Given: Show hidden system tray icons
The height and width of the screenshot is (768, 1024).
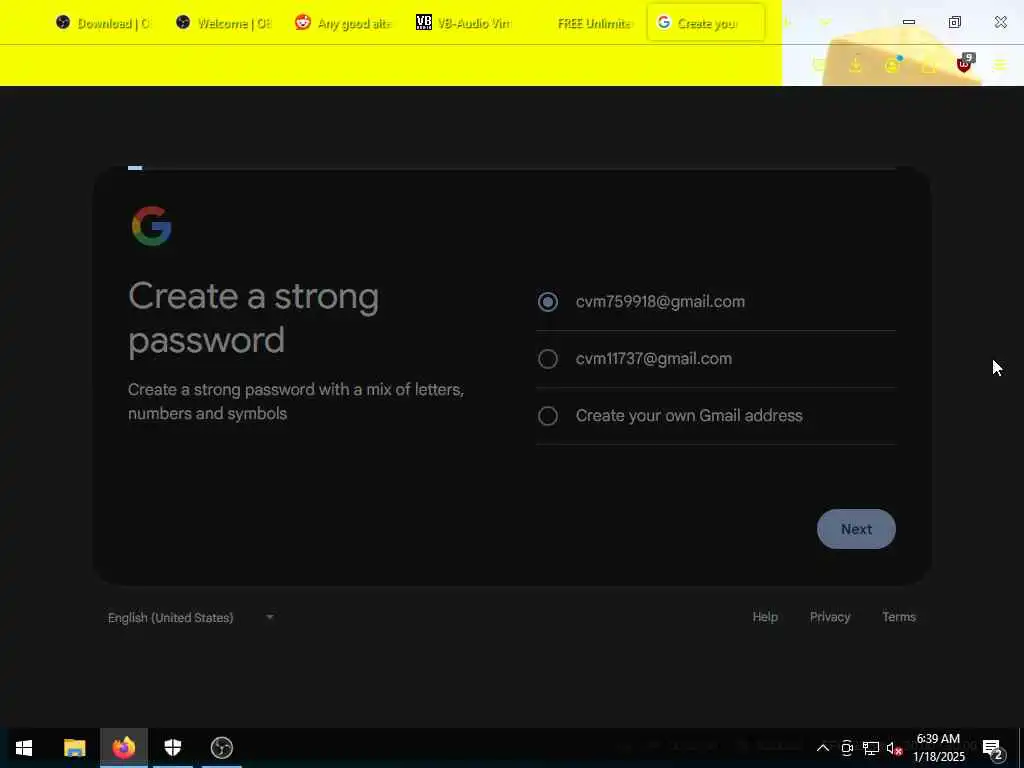Looking at the screenshot, I should [823, 748].
